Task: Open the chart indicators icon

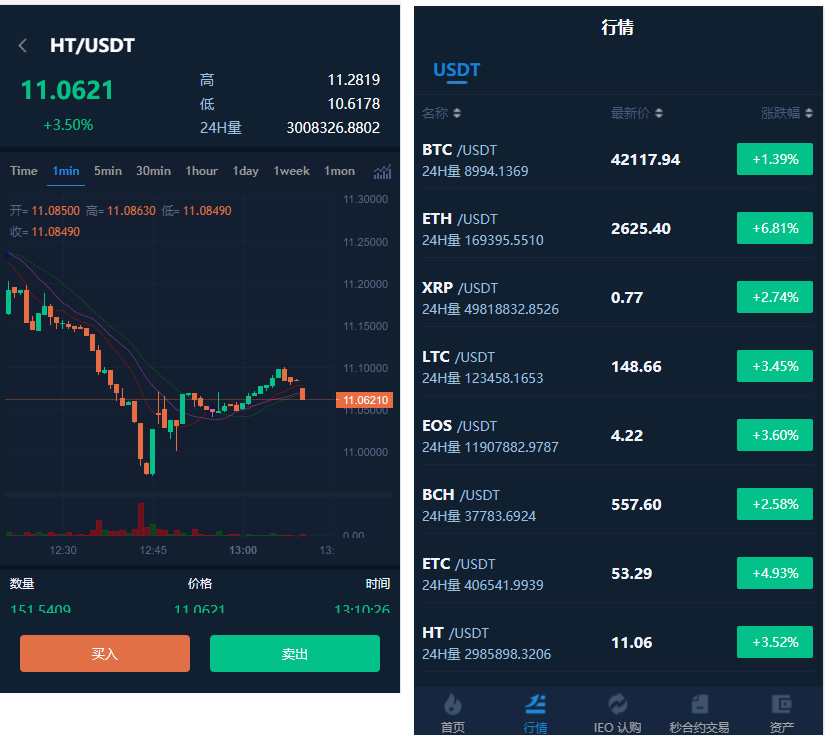Action: (382, 171)
